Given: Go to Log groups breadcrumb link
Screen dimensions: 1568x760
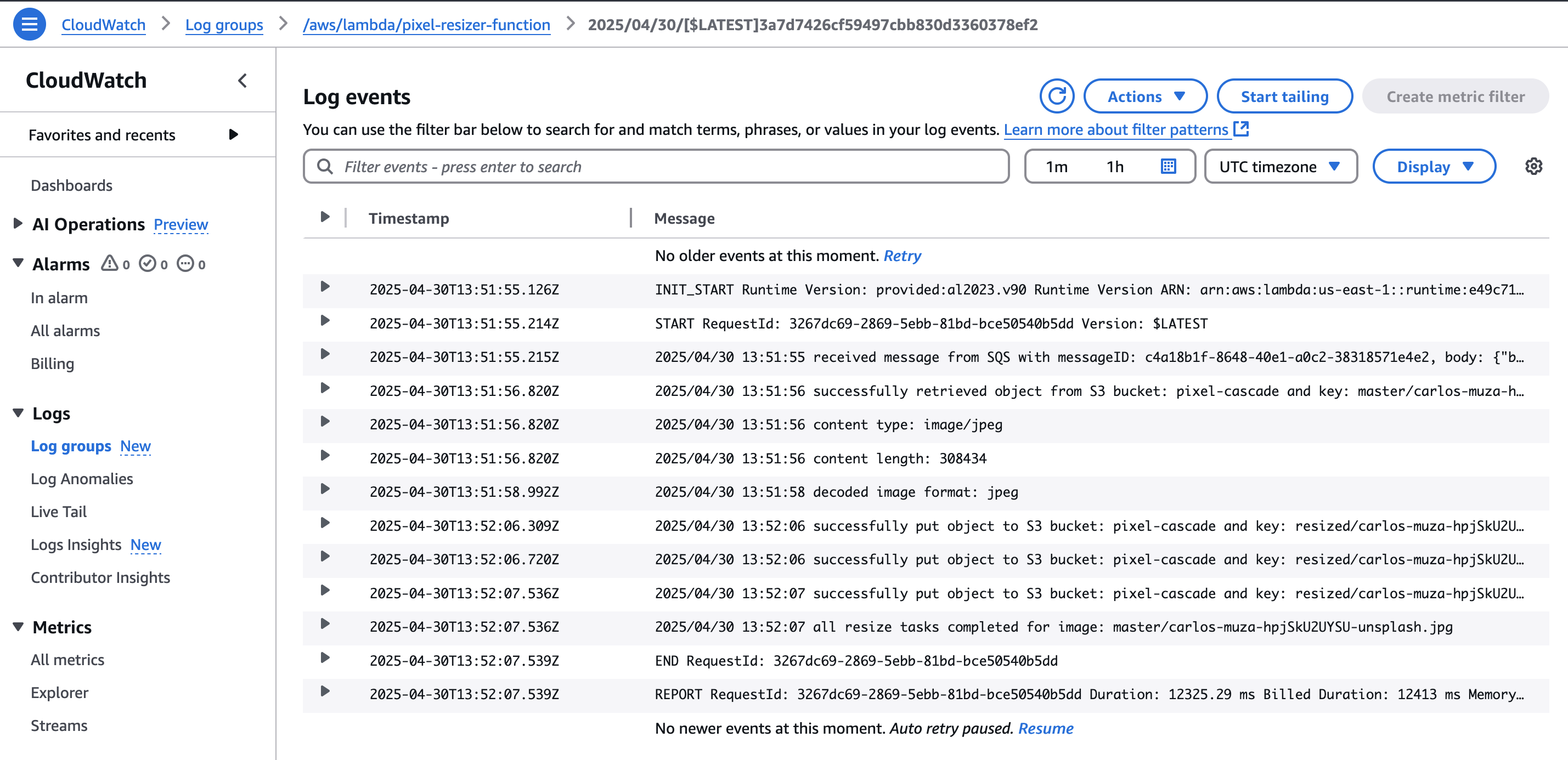Looking at the screenshot, I should tap(224, 24).
